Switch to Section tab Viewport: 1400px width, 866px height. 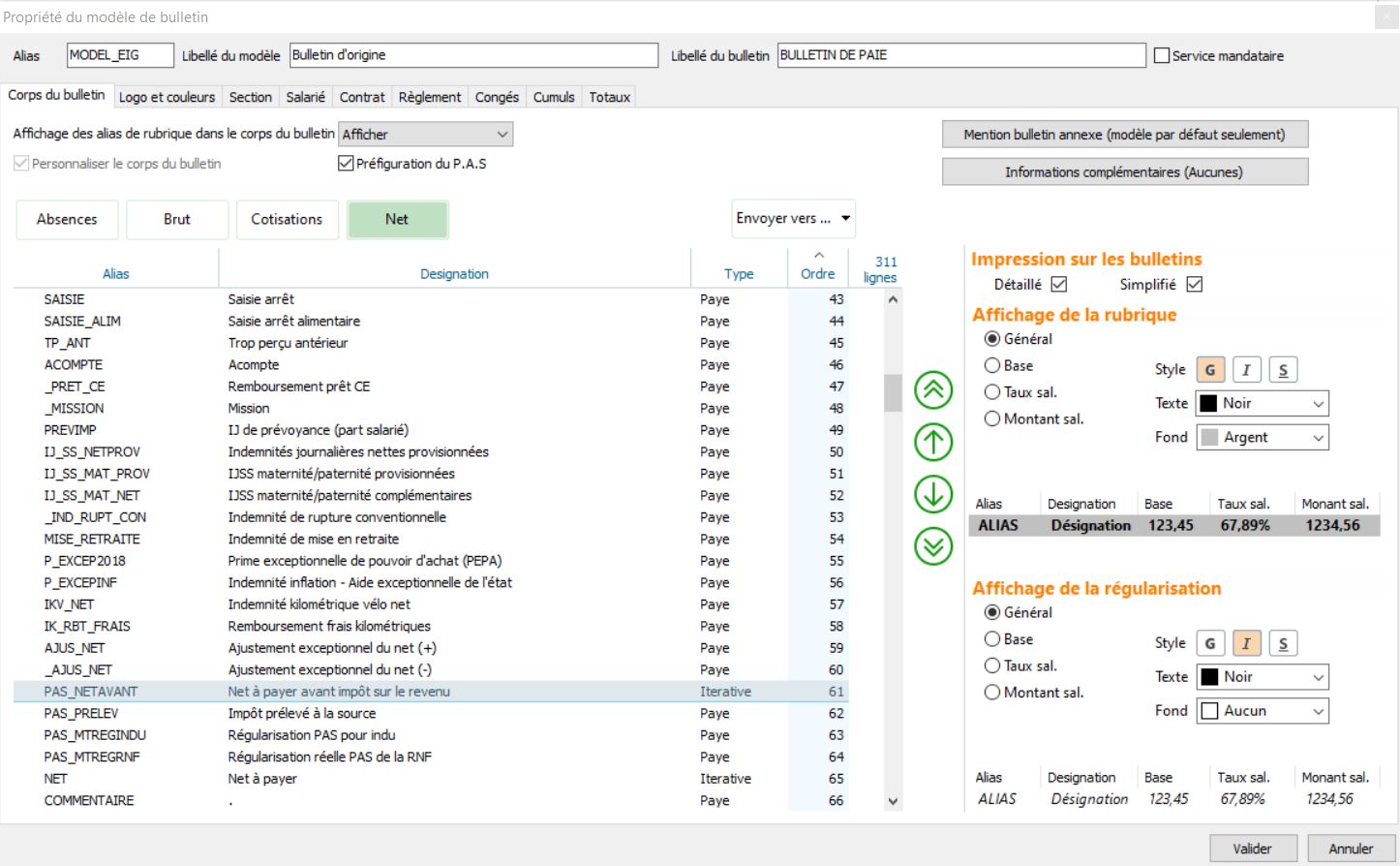click(250, 97)
